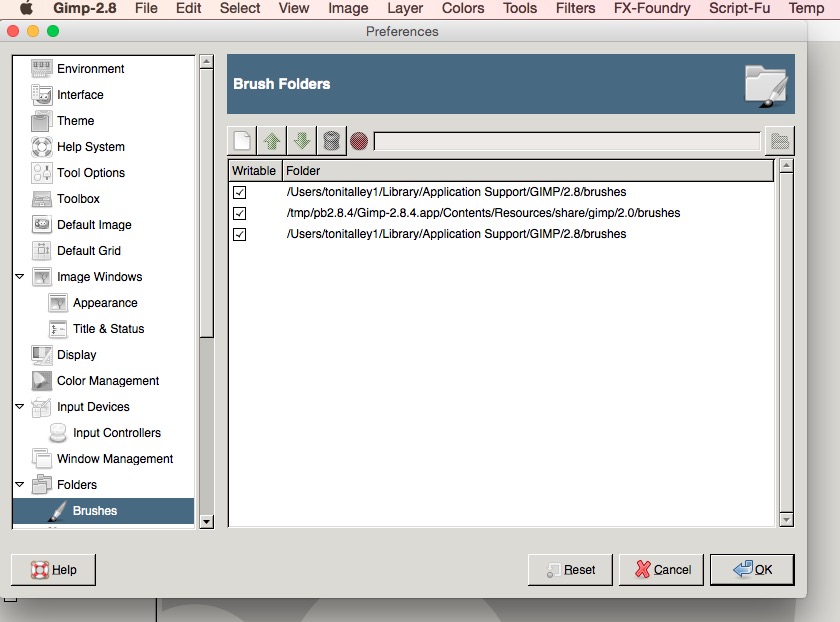Screen dimensions: 840x622
Task: Click the Brush Folders header icon
Action: pos(766,85)
